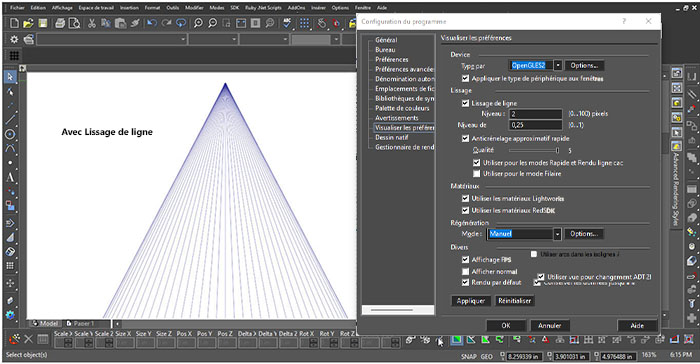
Task: Open the Insertion menu
Action: point(129,8)
